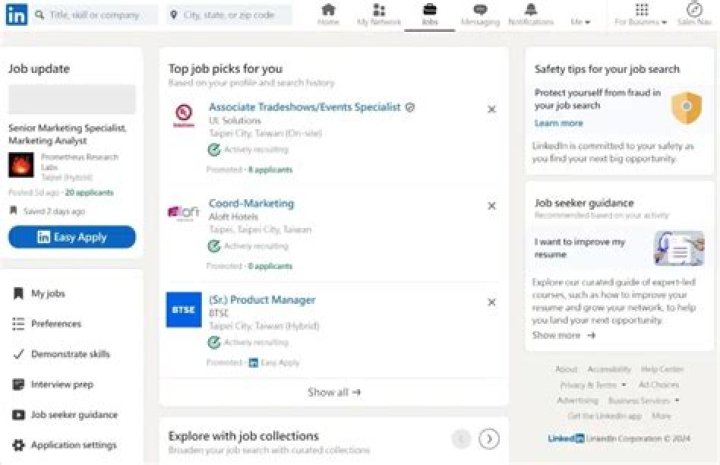720x465 pixels.
Task: Click the safety shield icon
Action: 686,108
